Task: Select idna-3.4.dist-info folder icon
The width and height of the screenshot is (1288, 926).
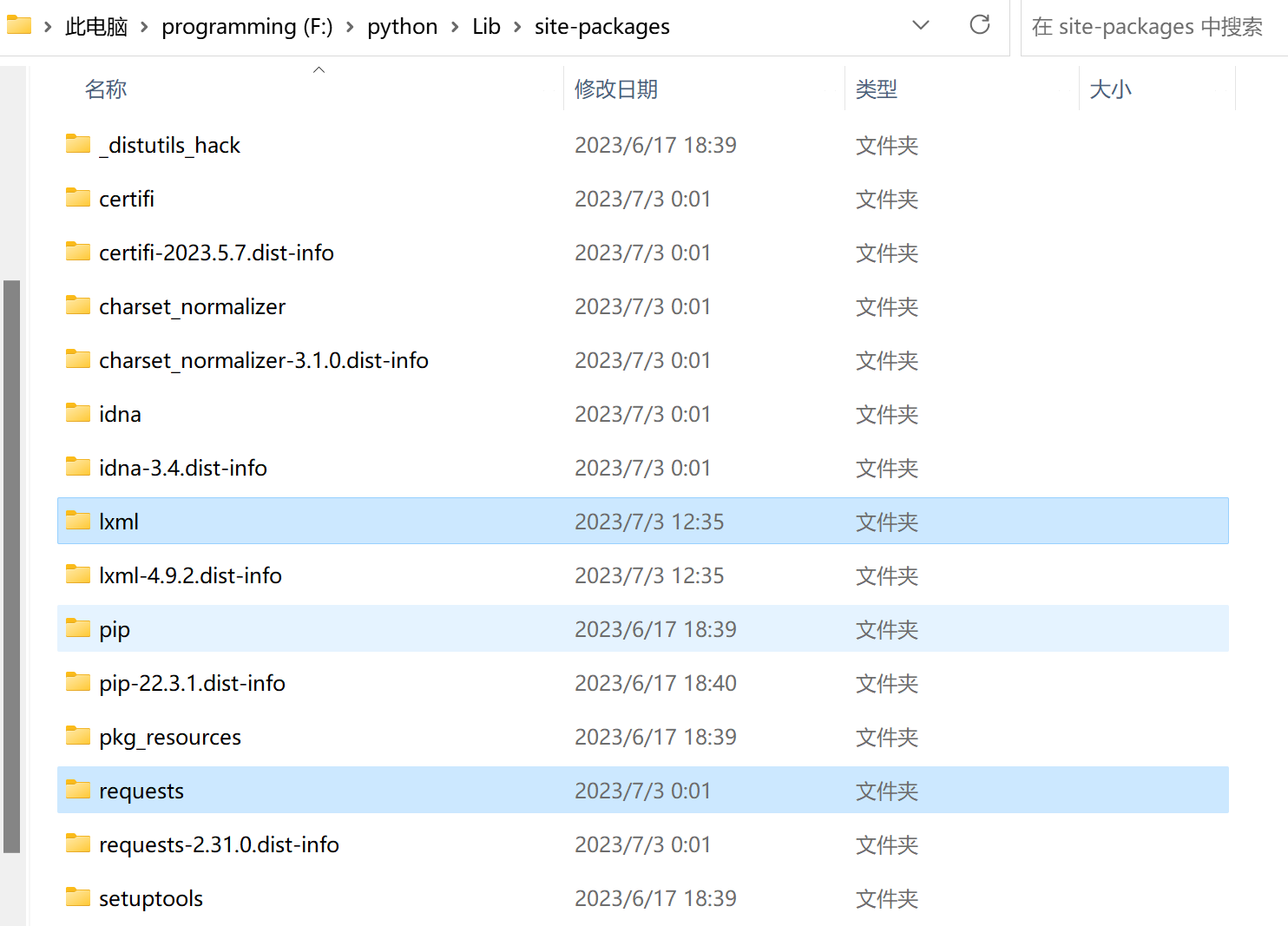Action: pyautogui.click(x=78, y=467)
